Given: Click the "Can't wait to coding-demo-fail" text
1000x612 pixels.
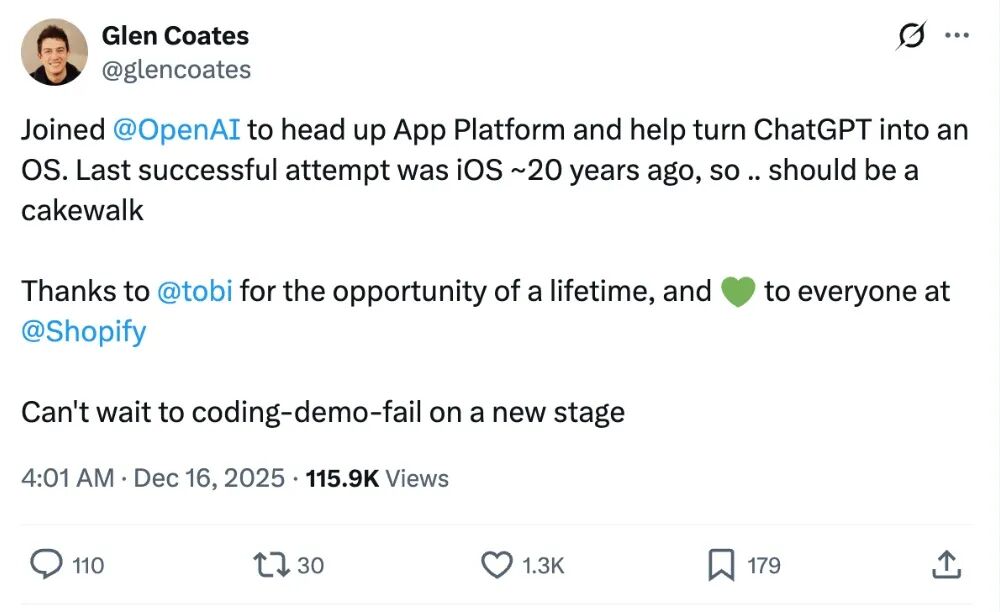Looking at the screenshot, I should [x=323, y=412].
